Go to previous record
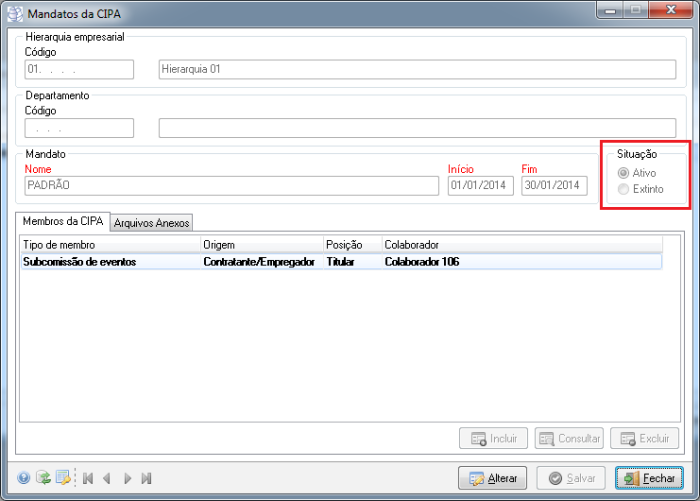 (x=107, y=478)
